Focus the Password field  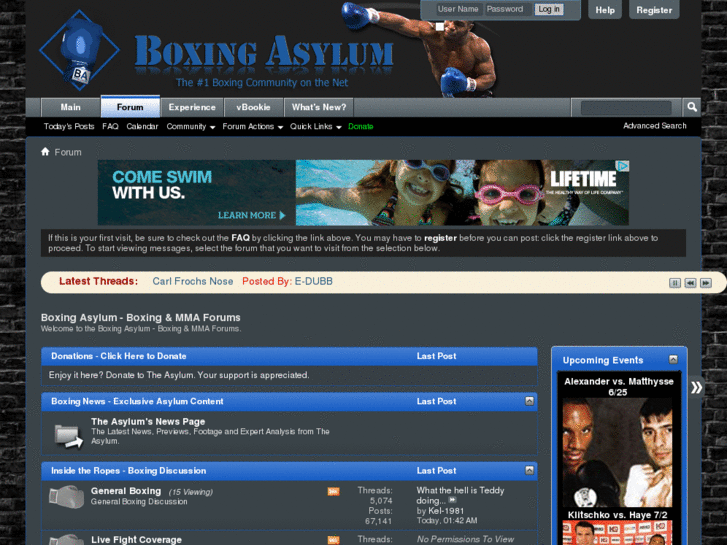click(508, 9)
